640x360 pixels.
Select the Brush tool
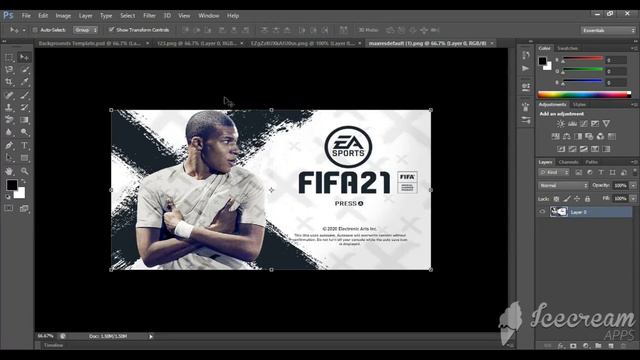[x=24, y=95]
